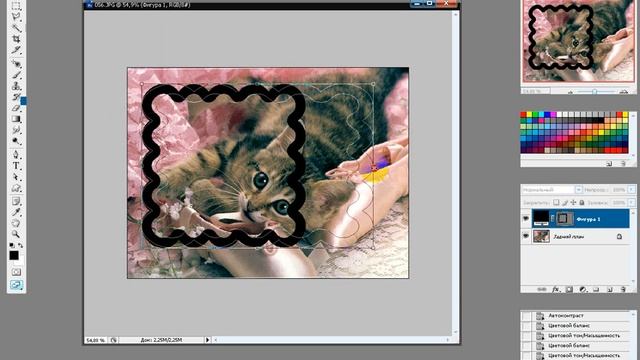The height and width of the screenshot is (360, 640).
Task: Change screen mode at toolbox bottom
Action: pyautogui.click(x=16, y=285)
